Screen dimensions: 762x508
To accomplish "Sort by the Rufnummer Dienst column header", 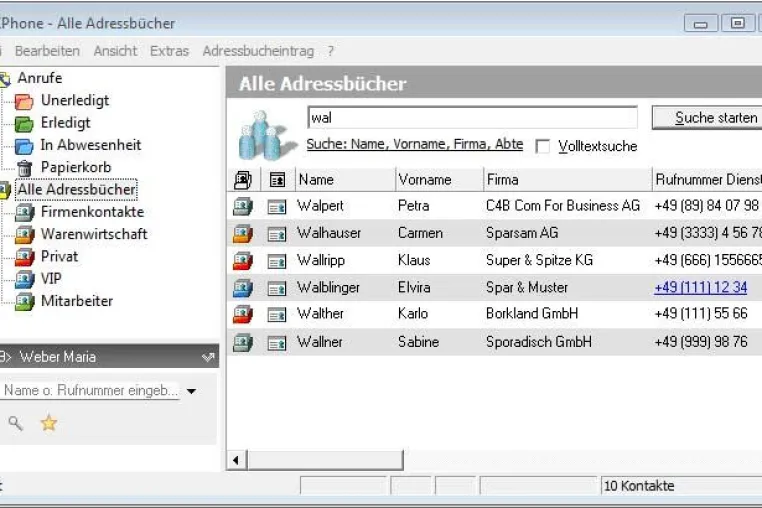I will click(707, 180).
